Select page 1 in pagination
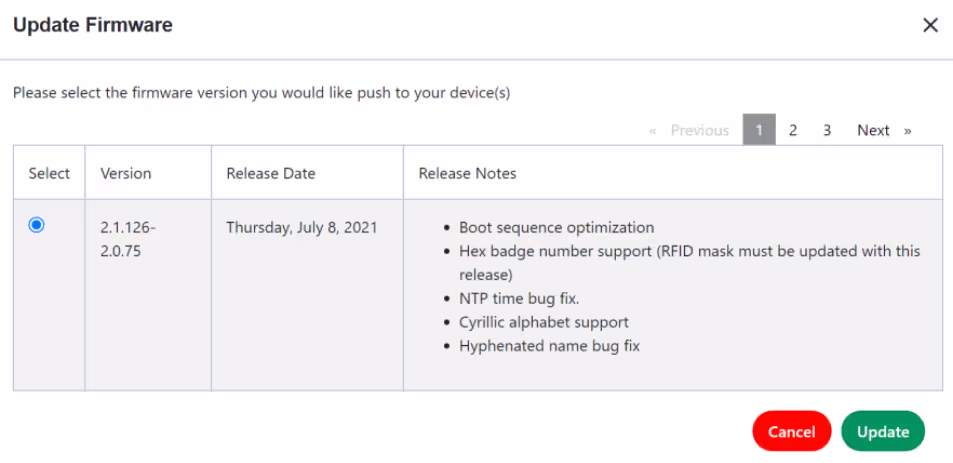The width and height of the screenshot is (953, 463). pos(759,129)
